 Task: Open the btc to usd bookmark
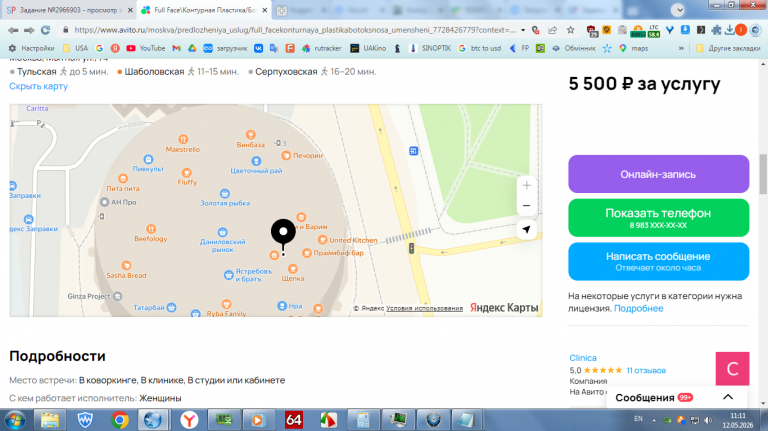(x=480, y=48)
